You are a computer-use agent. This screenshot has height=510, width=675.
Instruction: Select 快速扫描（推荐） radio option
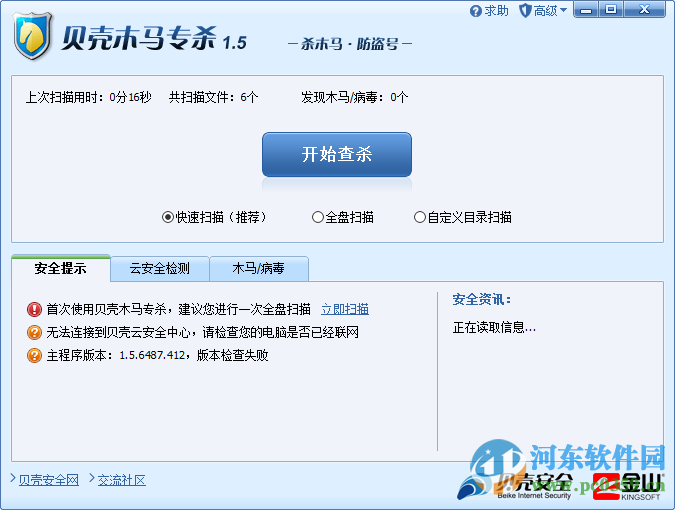214,217
